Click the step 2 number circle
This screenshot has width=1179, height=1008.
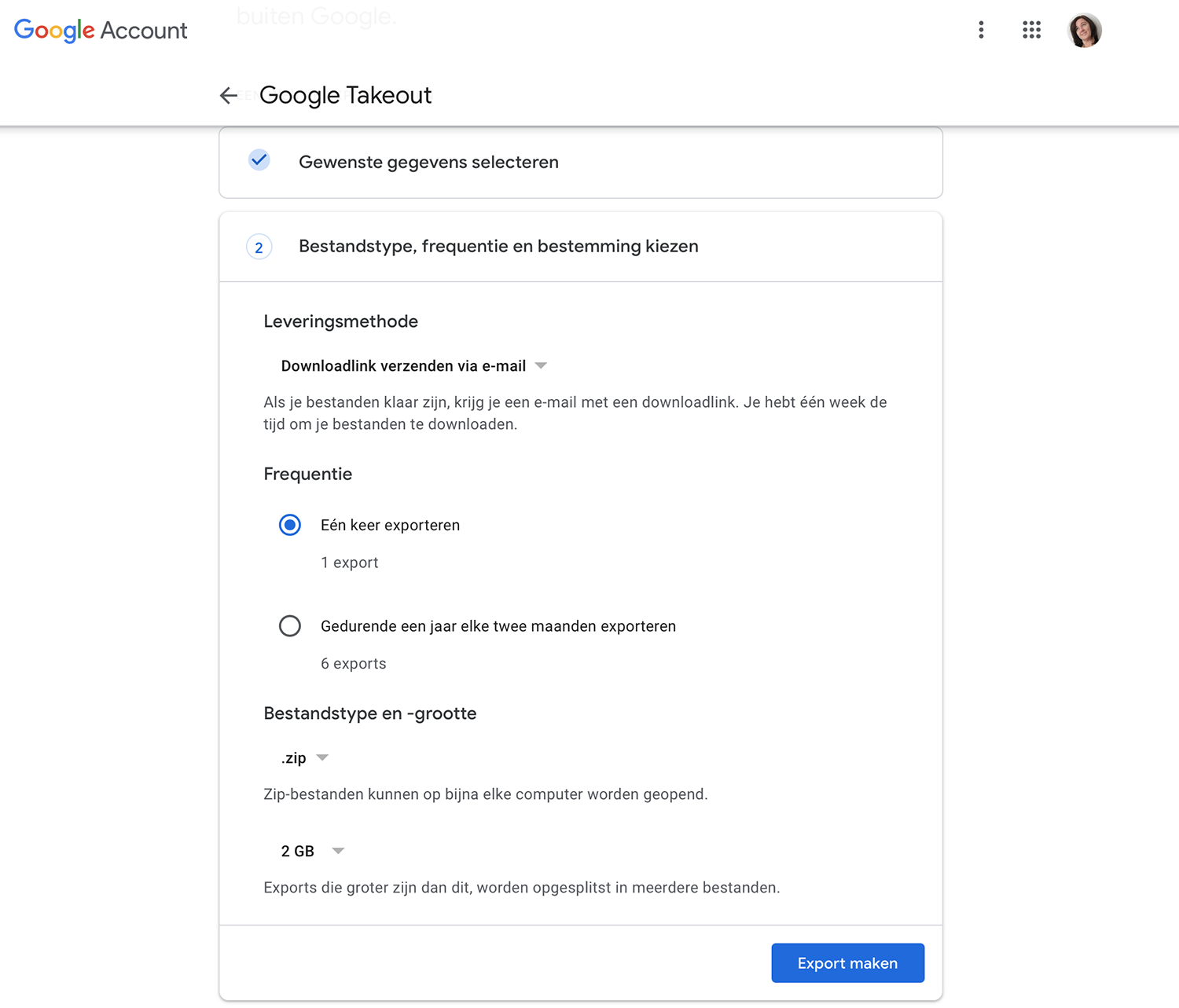tap(259, 247)
